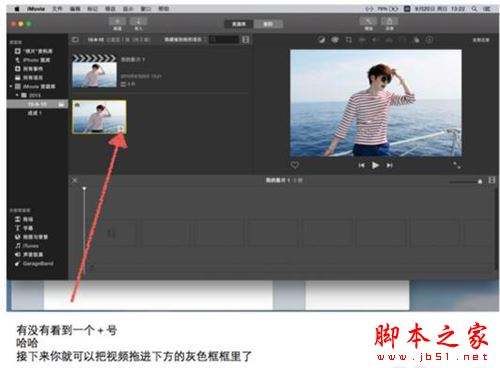Open the Volume speaker icon
Image resolution: width=500 pixels, height=368 pixels.
[376, 40]
